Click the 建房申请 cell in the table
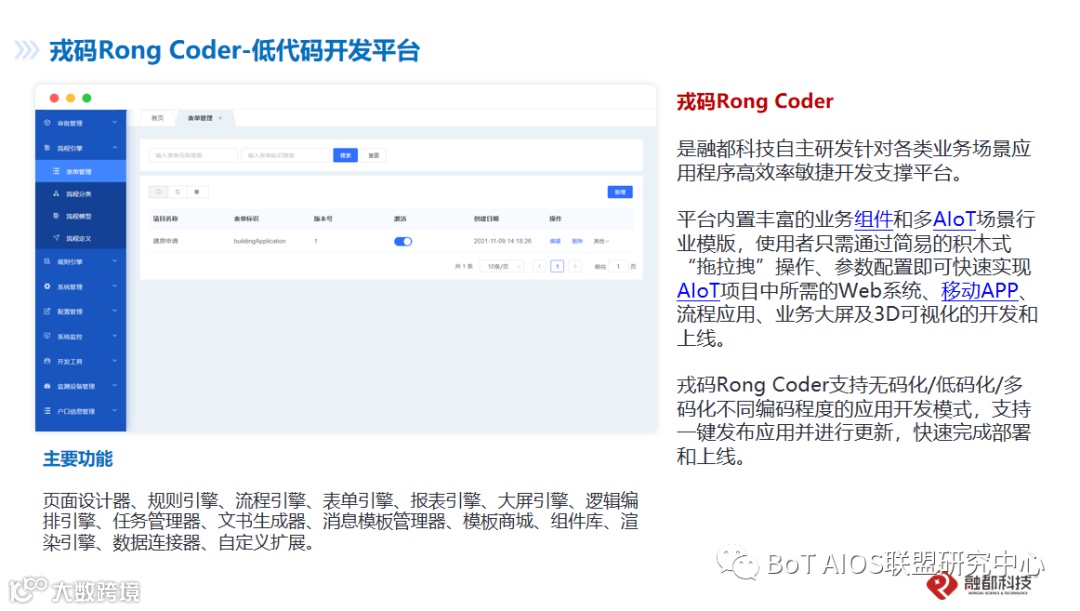This screenshot has height=611, width=1080. tap(165, 241)
